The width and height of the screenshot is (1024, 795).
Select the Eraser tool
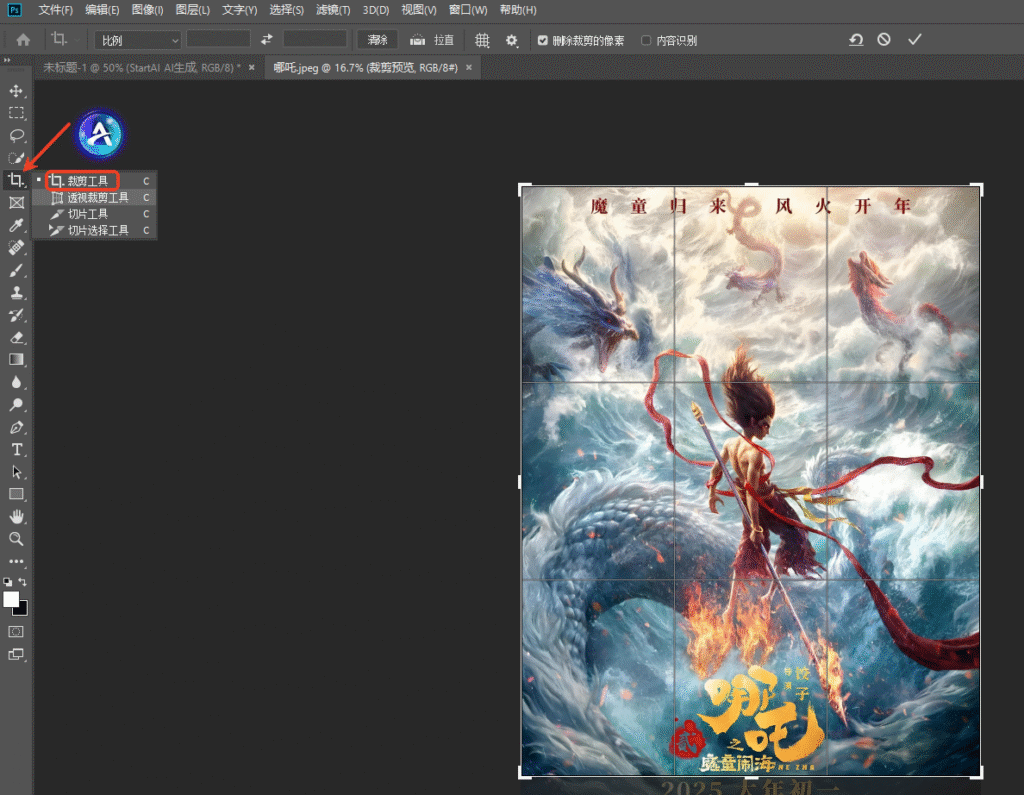click(16, 337)
